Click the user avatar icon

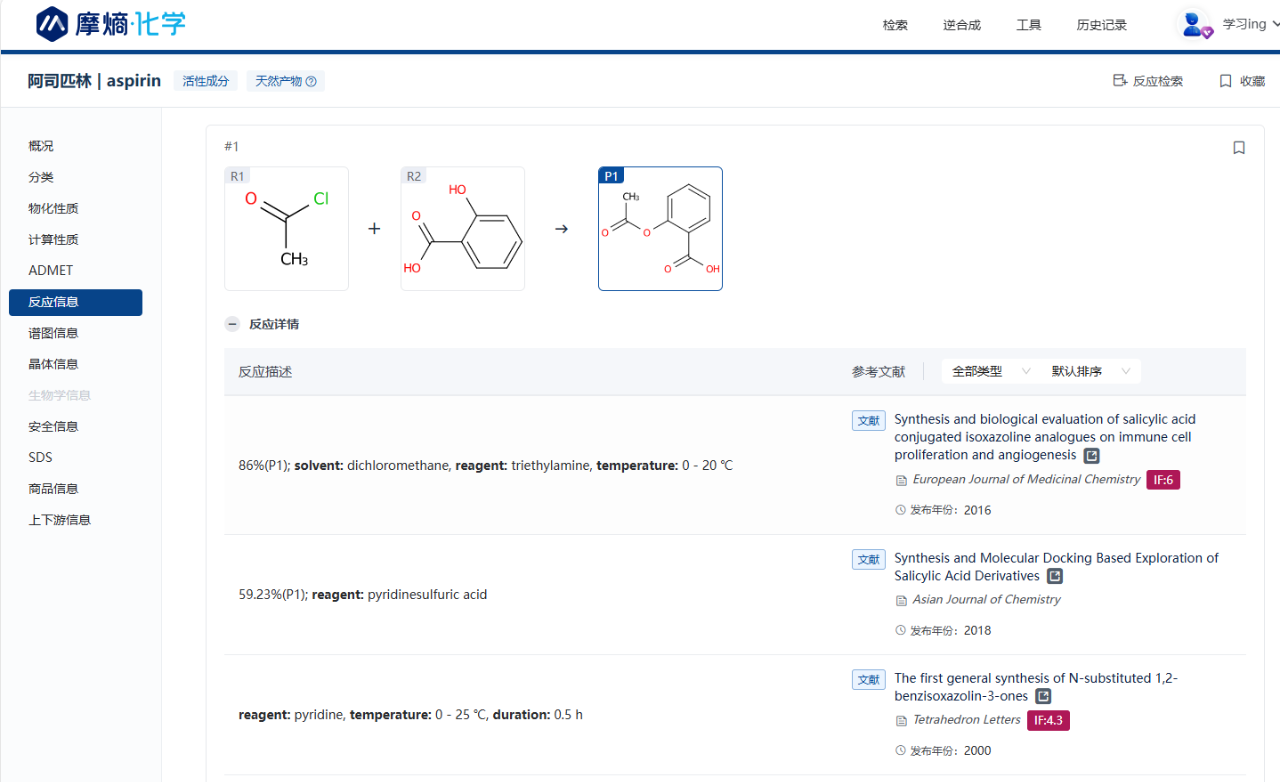point(1194,24)
